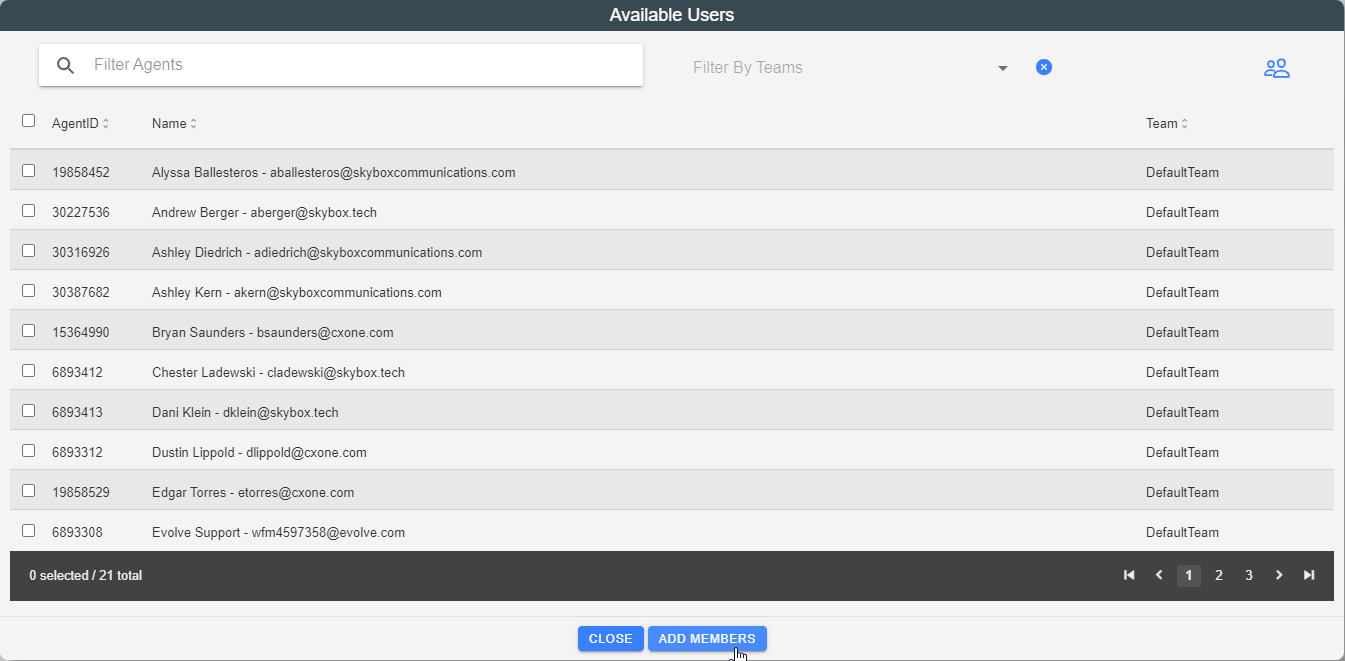The image size is (1345, 661).
Task: Click the CLOSE button
Action: (x=610, y=639)
